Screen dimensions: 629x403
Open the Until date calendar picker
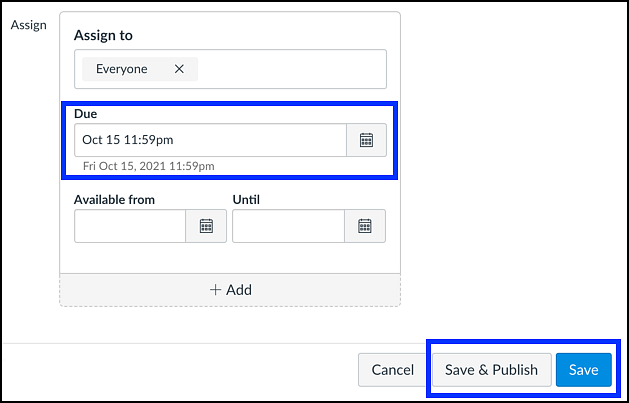point(365,226)
